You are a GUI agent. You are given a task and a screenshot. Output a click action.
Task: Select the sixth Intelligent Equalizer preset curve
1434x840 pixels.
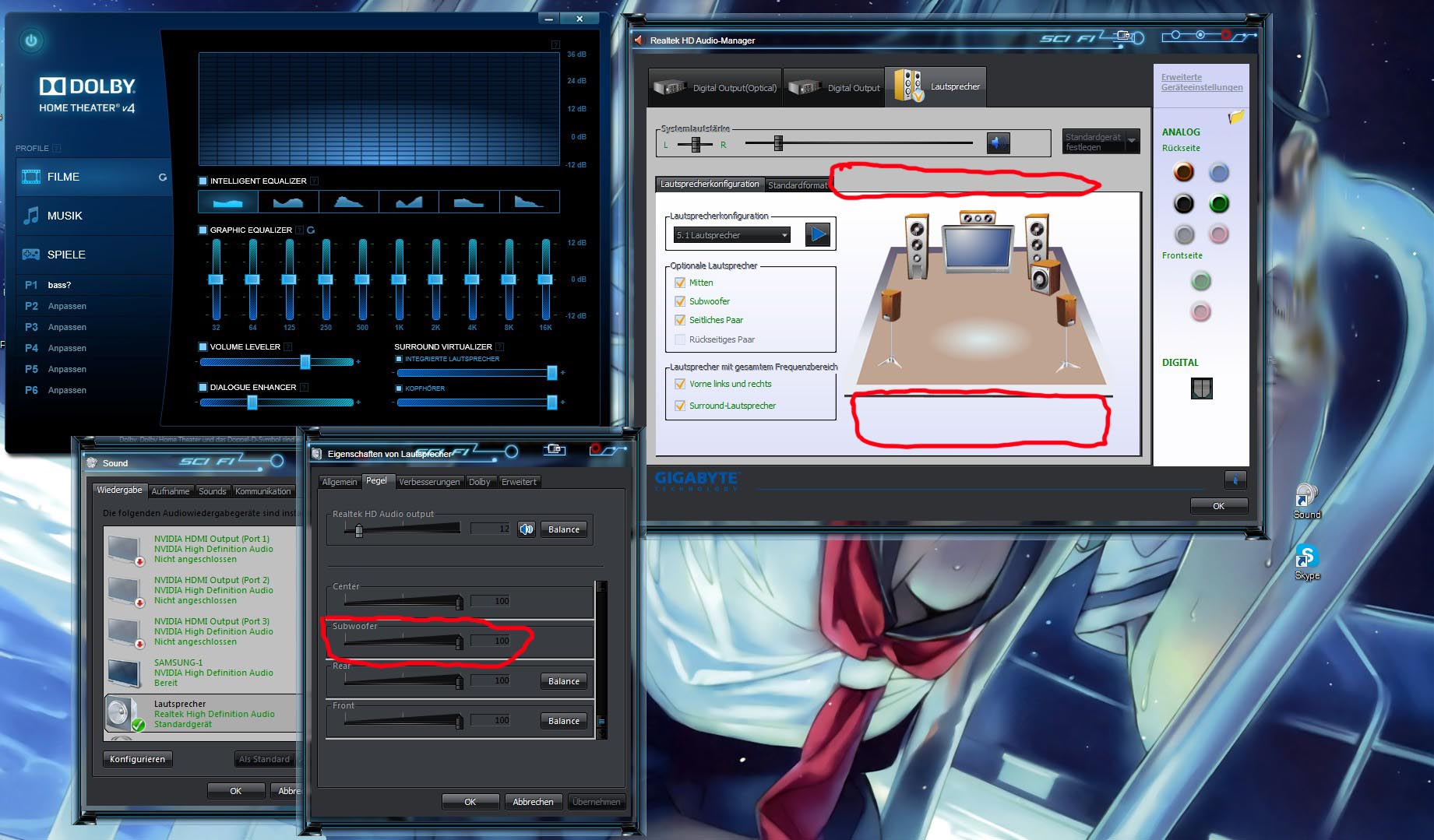click(x=529, y=202)
